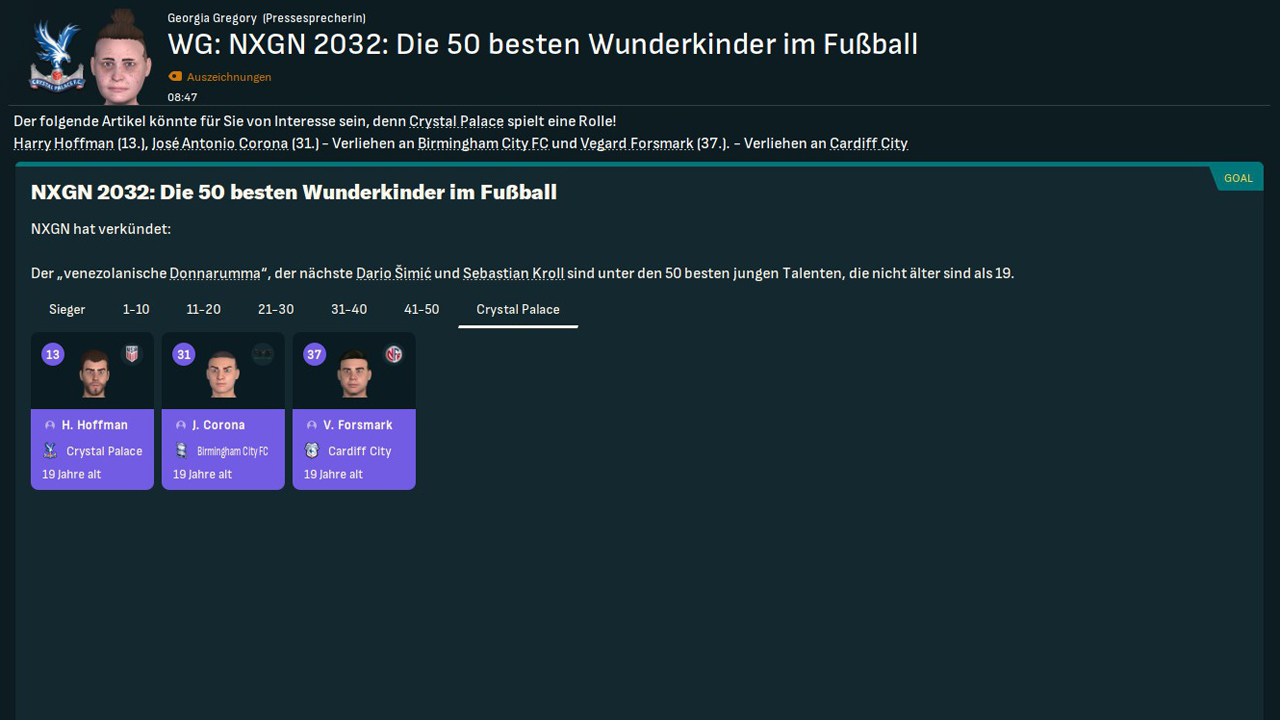The width and height of the screenshot is (1280, 720).
Task: Open V. Forsmark's player portrait
Action: (354, 373)
